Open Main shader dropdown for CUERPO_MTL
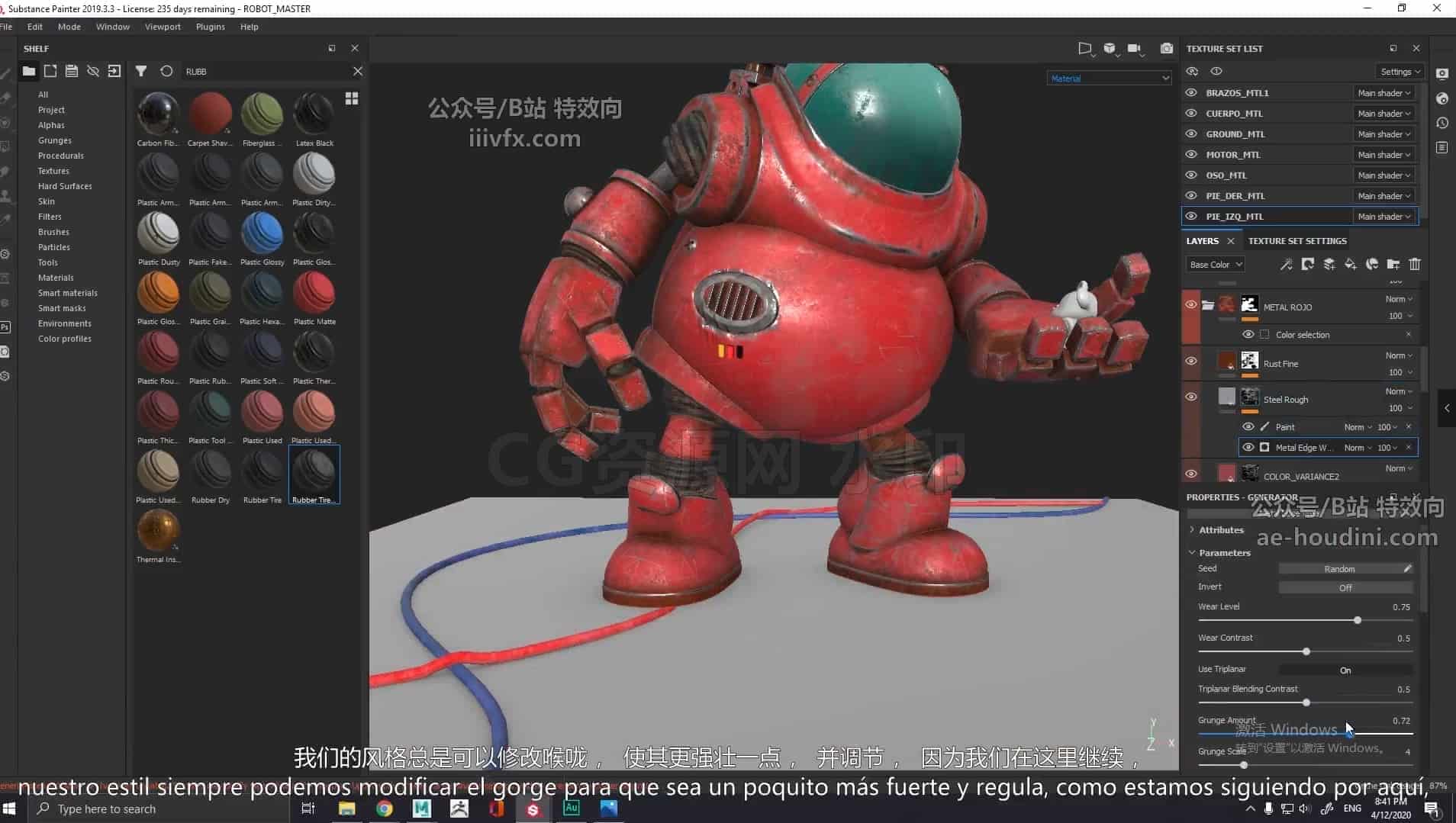Image resolution: width=1456 pixels, height=823 pixels. click(x=1384, y=113)
